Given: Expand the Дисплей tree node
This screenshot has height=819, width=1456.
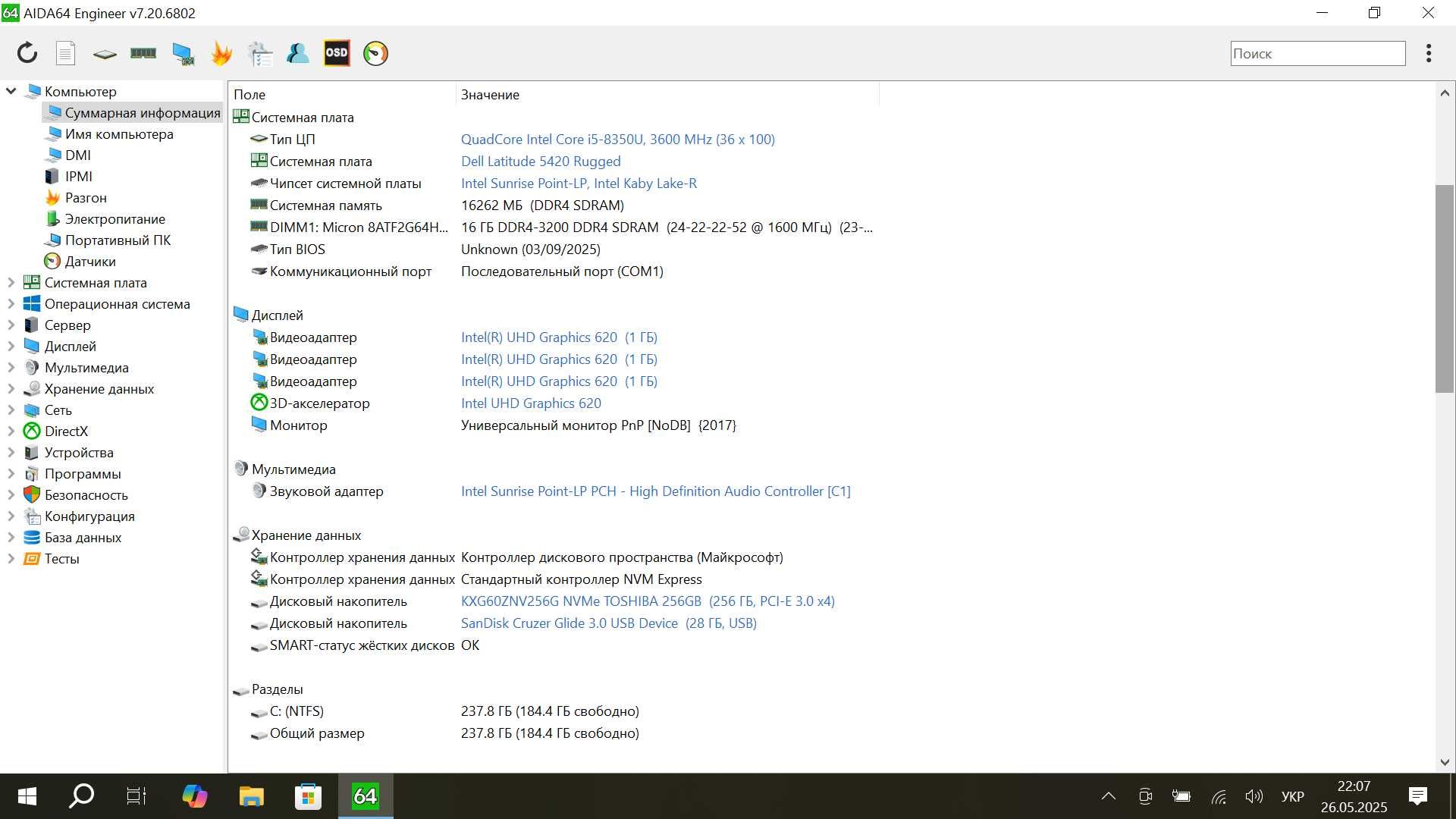Looking at the screenshot, I should 11,346.
